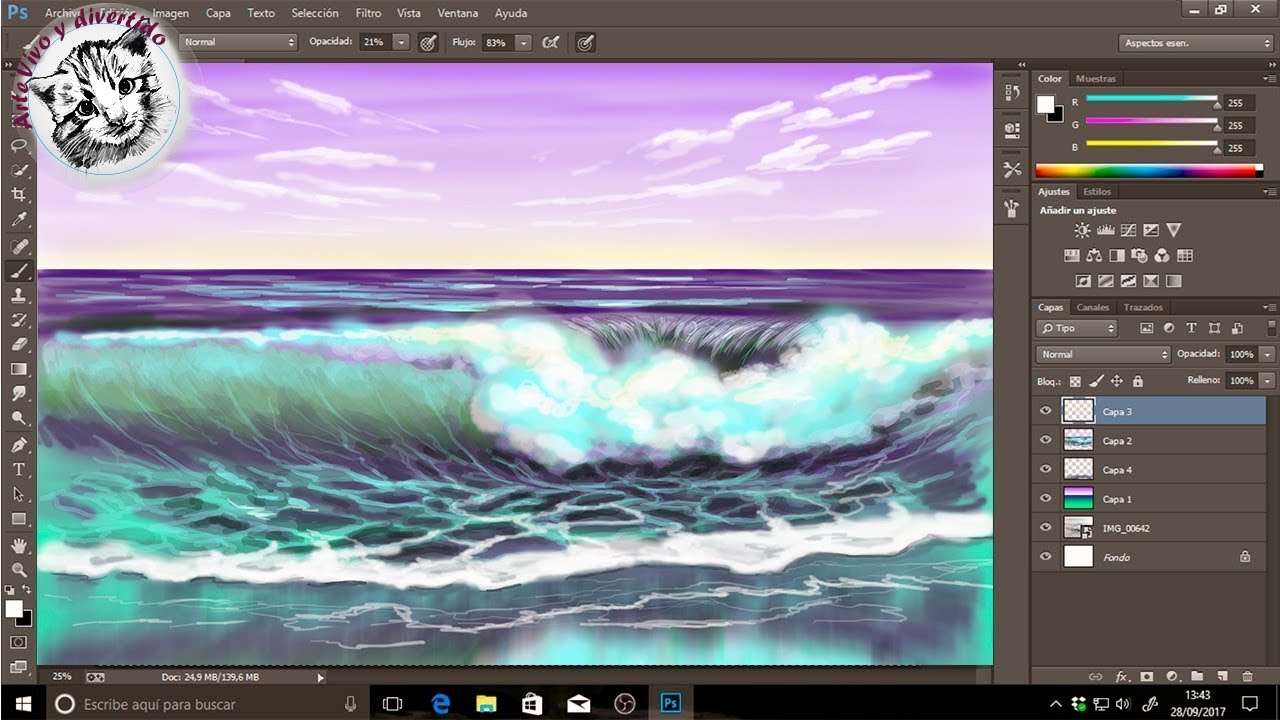Click the Windows search box
The width and height of the screenshot is (1280, 720).
point(206,704)
